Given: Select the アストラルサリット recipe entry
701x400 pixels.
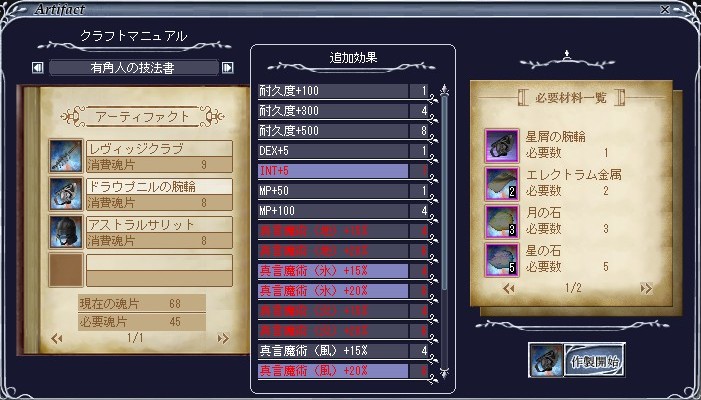Looking at the screenshot, I should 159,232.
